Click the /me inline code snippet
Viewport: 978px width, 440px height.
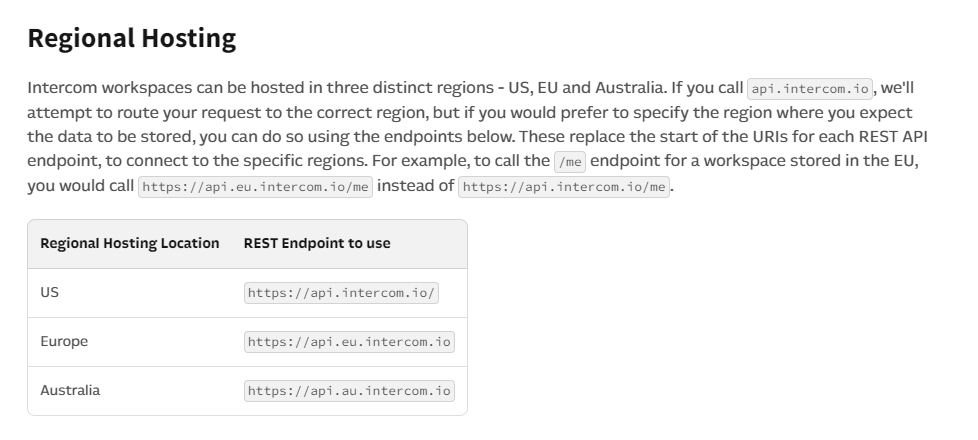pos(570,162)
